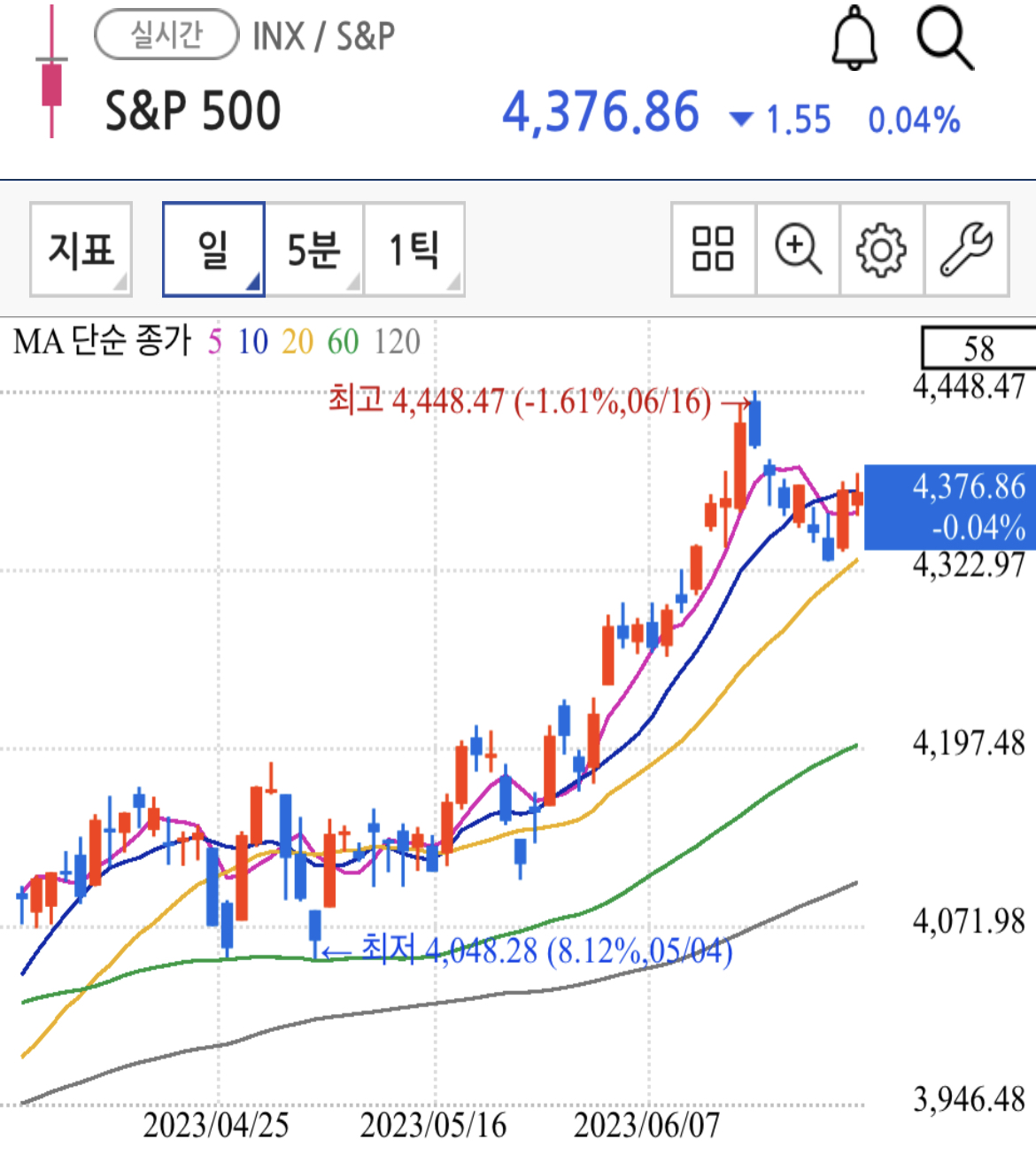1036x1155 pixels.
Task: Open the search magnifier icon
Action: (x=945, y=38)
